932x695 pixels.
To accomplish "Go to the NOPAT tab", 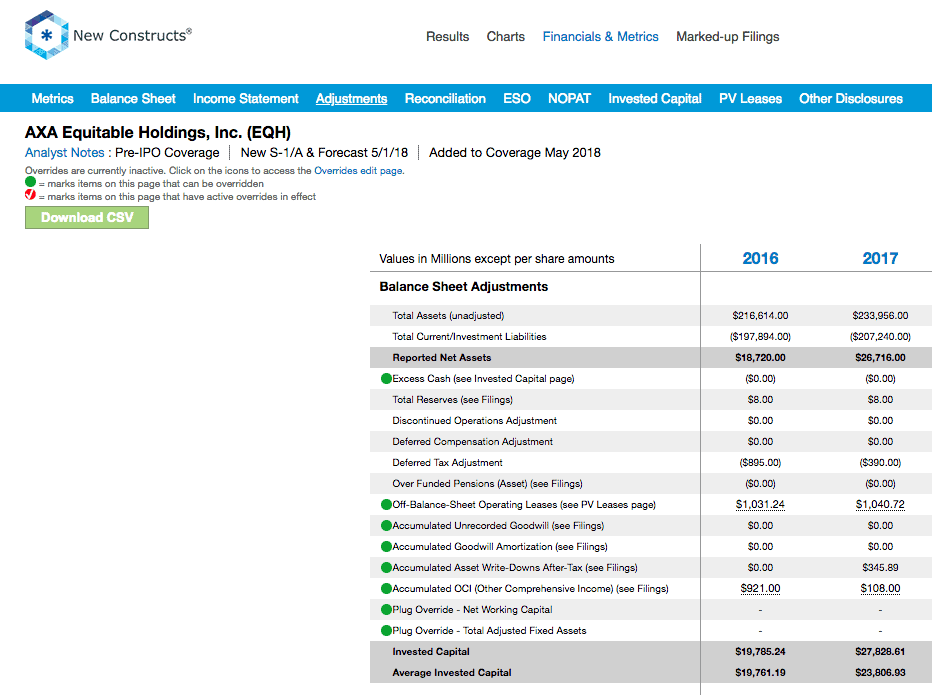I will point(569,99).
